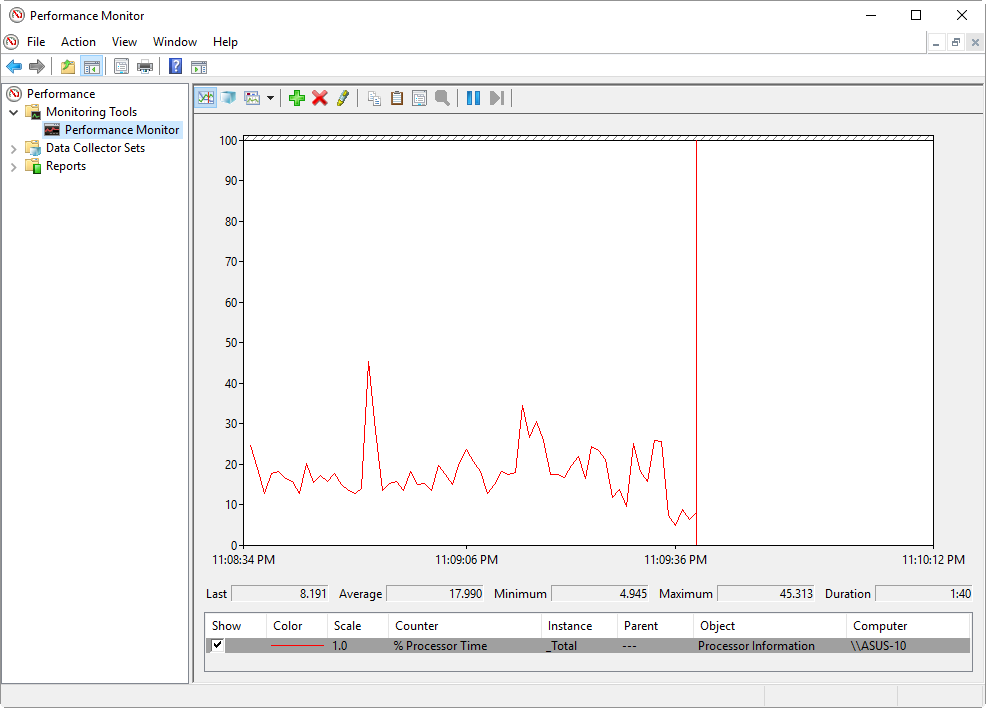The height and width of the screenshot is (708, 986).
Task: Open the Window menu
Action: coord(175,42)
